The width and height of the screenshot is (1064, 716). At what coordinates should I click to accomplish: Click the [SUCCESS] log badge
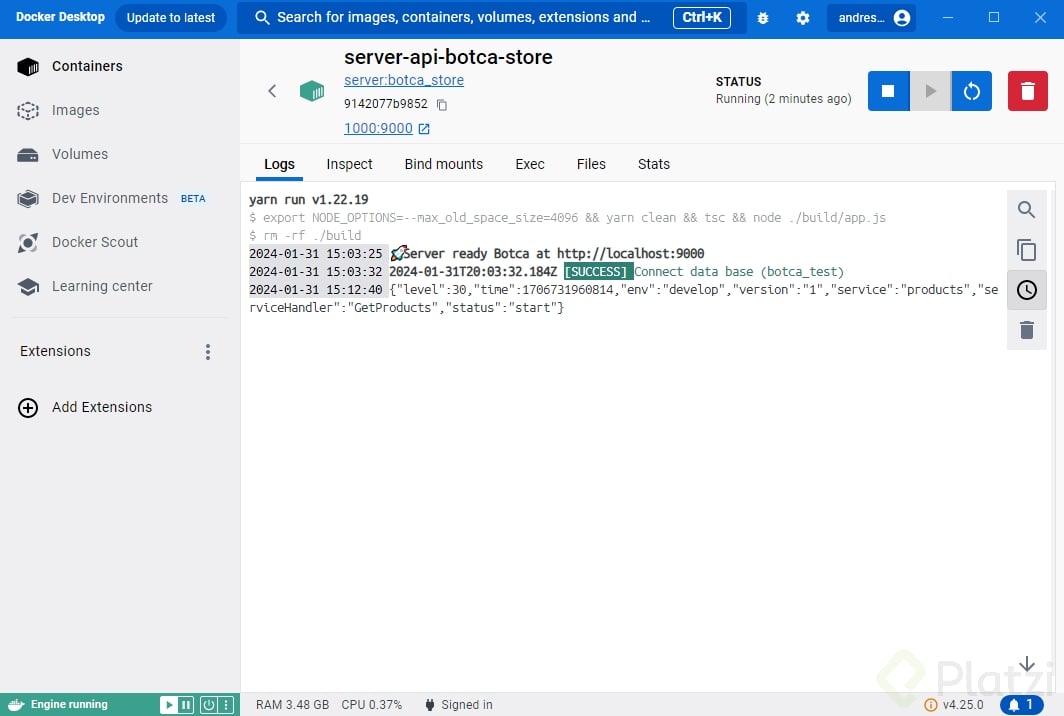pyautogui.click(x=596, y=271)
